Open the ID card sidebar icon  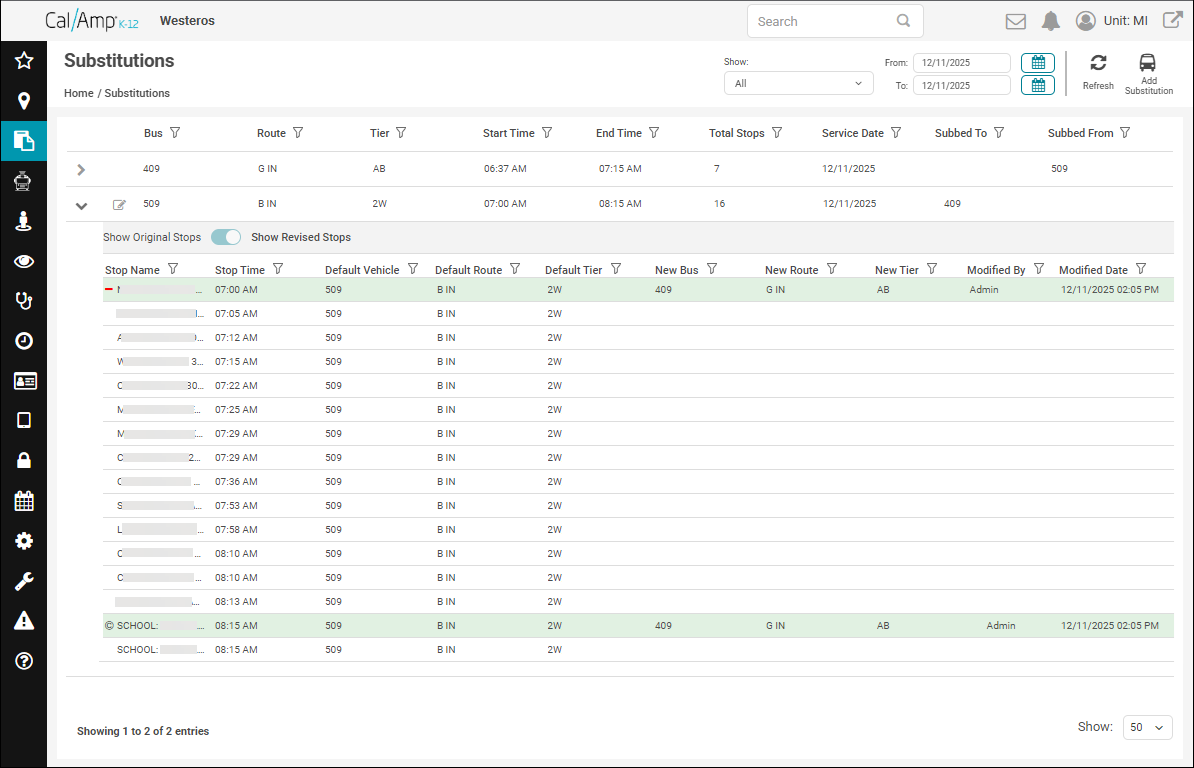pos(24,381)
